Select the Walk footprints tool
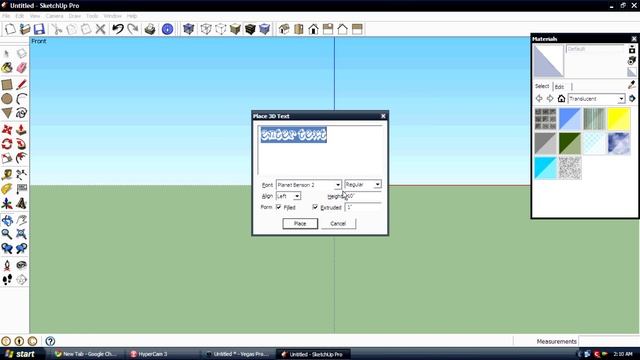Viewport: 640px width, 360px height. (x=7, y=279)
